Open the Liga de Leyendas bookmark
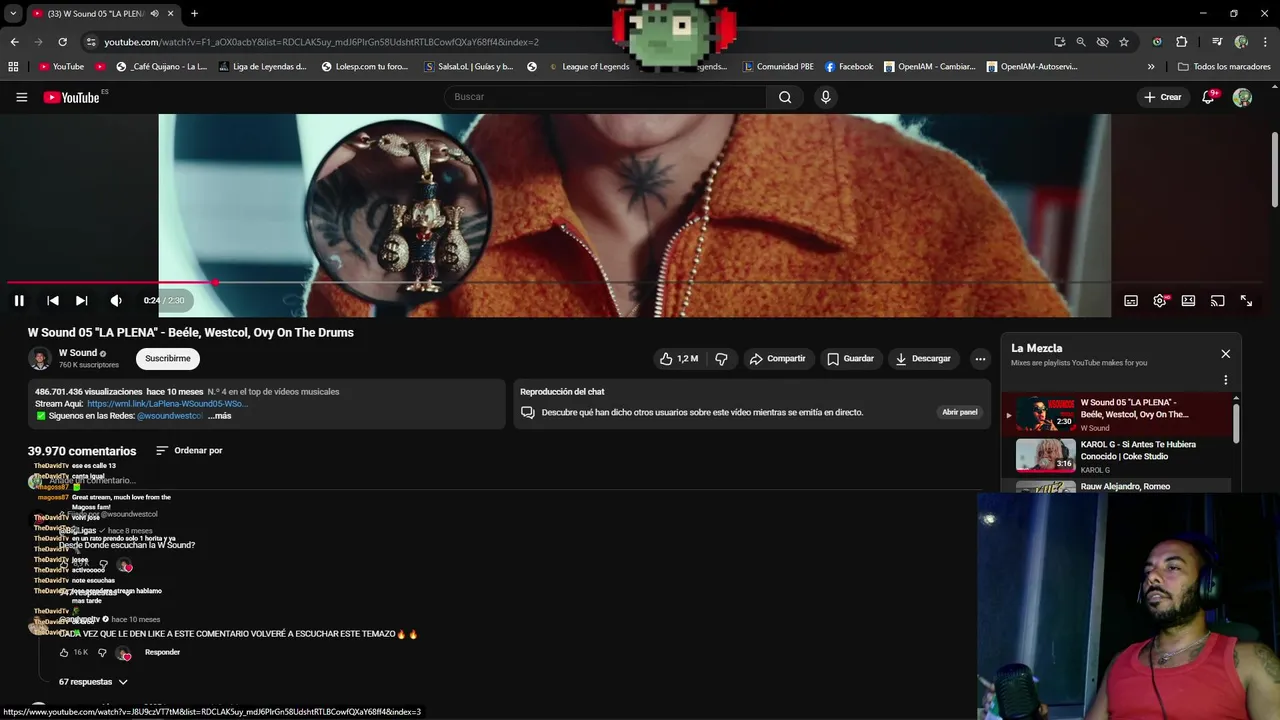The width and height of the screenshot is (1280, 720). click(x=262, y=67)
